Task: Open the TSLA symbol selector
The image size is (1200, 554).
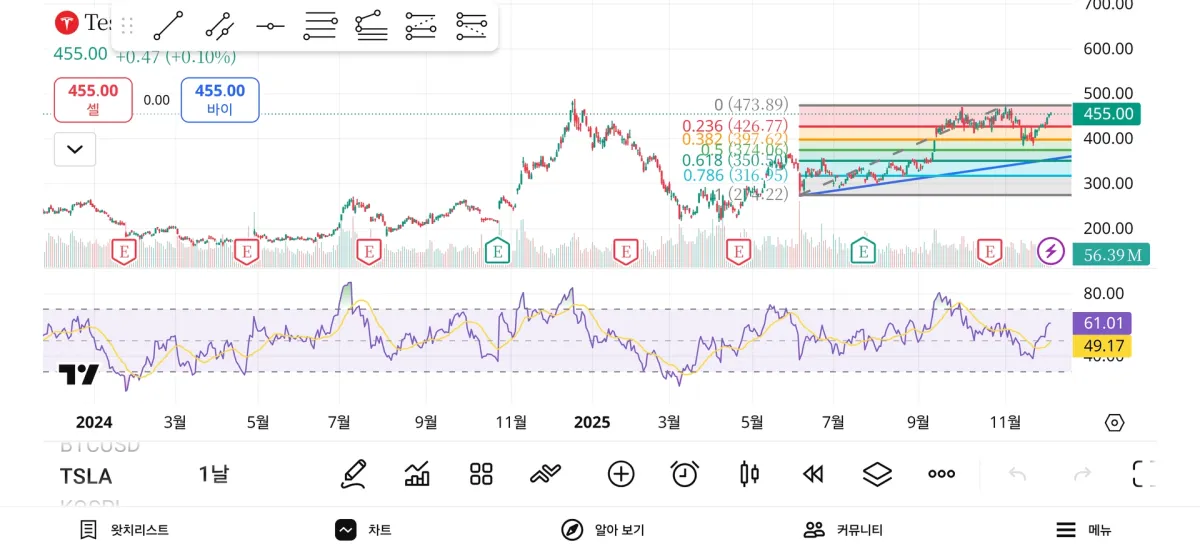Action: click(x=86, y=476)
